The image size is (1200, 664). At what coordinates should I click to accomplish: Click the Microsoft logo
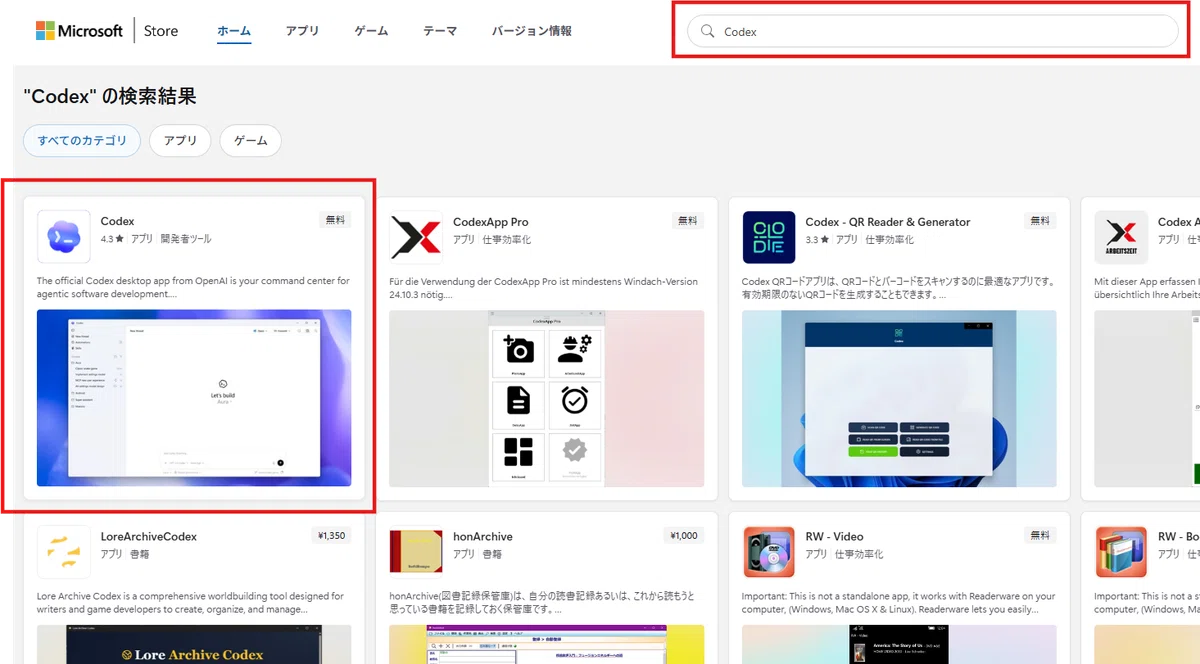pos(79,31)
